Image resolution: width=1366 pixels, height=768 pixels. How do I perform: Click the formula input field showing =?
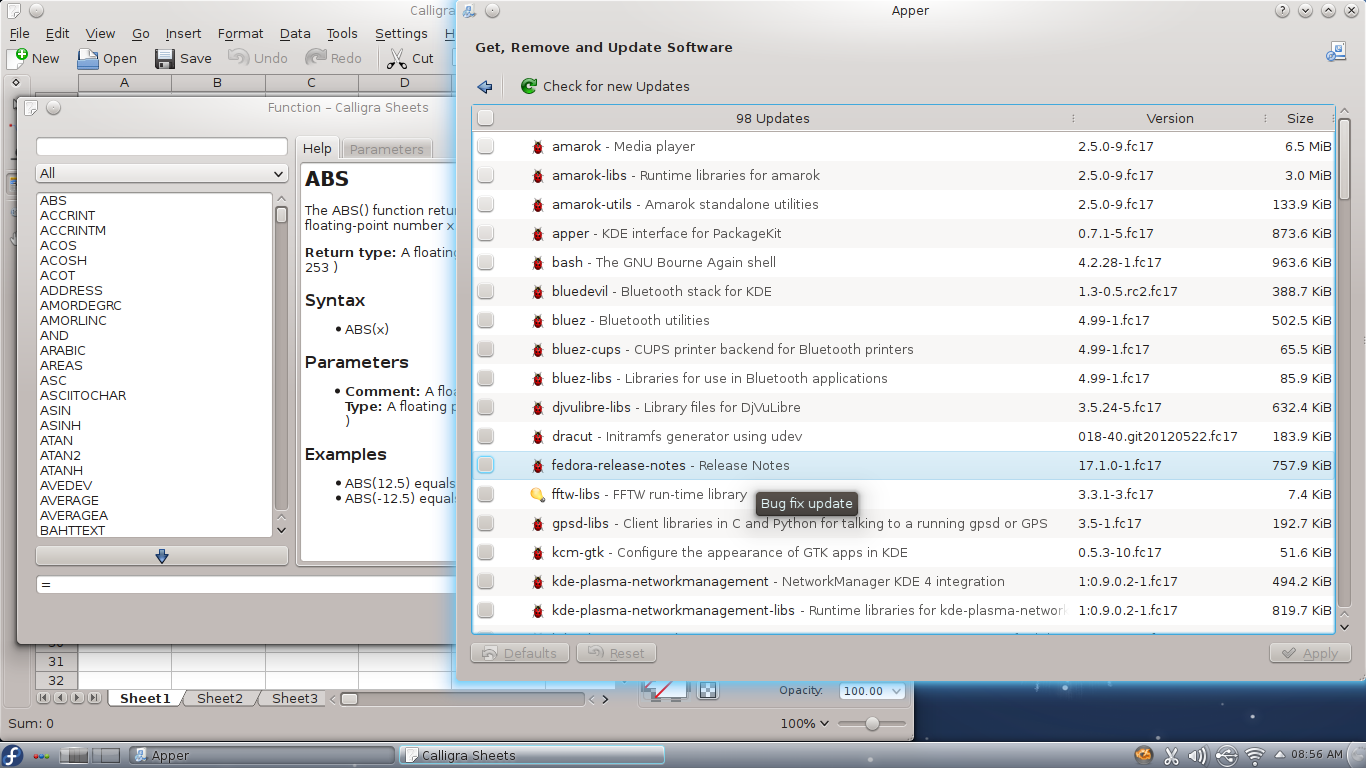245,585
